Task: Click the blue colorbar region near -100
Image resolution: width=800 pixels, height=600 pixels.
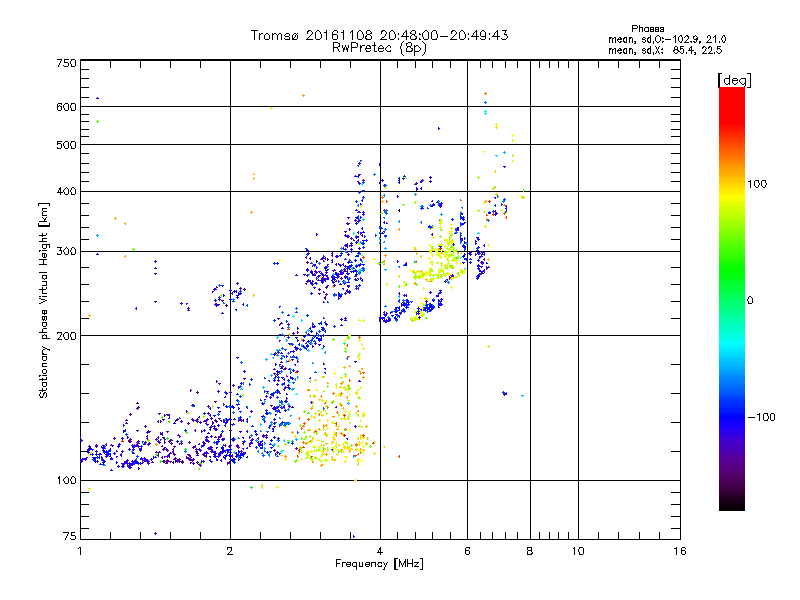Action: pos(731,416)
